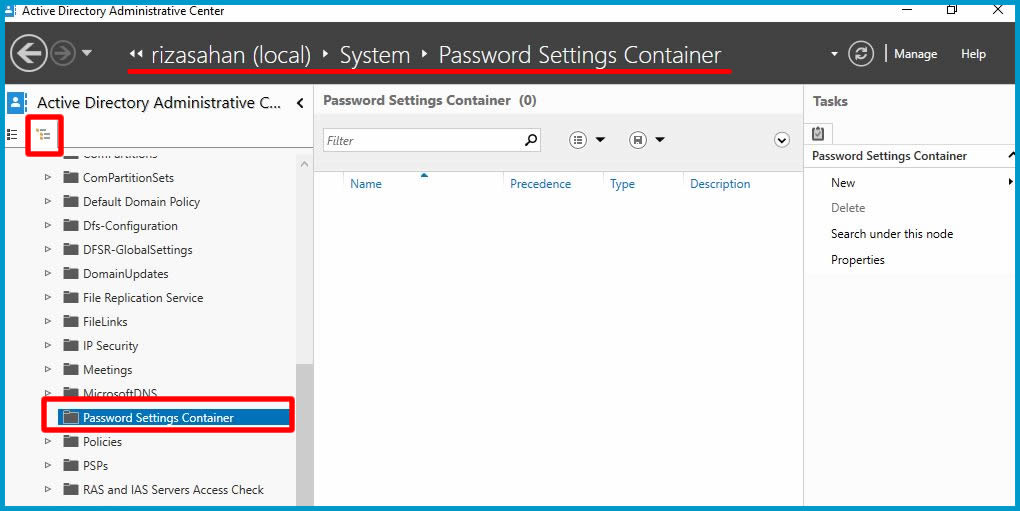Click the filter search magnifier icon

tap(531, 140)
